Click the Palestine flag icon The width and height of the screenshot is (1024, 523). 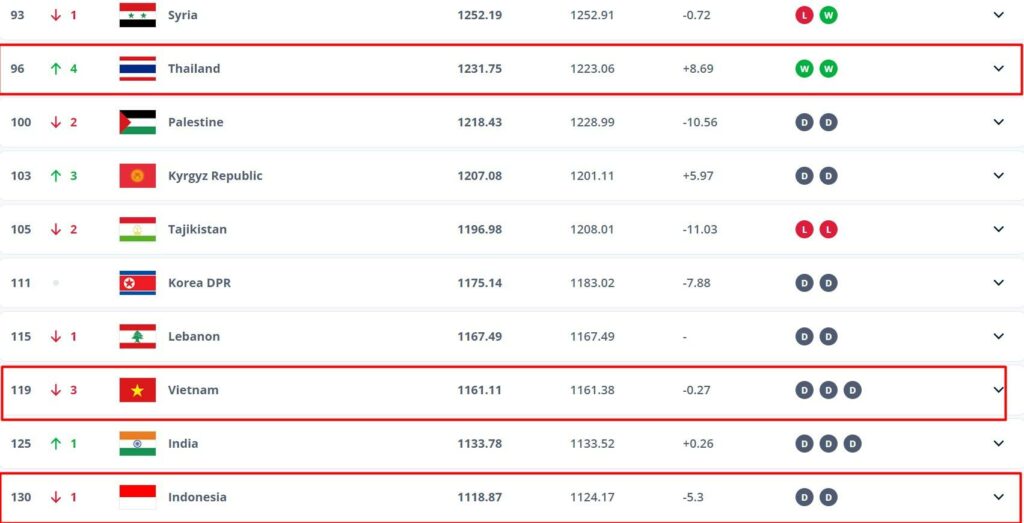click(x=137, y=122)
